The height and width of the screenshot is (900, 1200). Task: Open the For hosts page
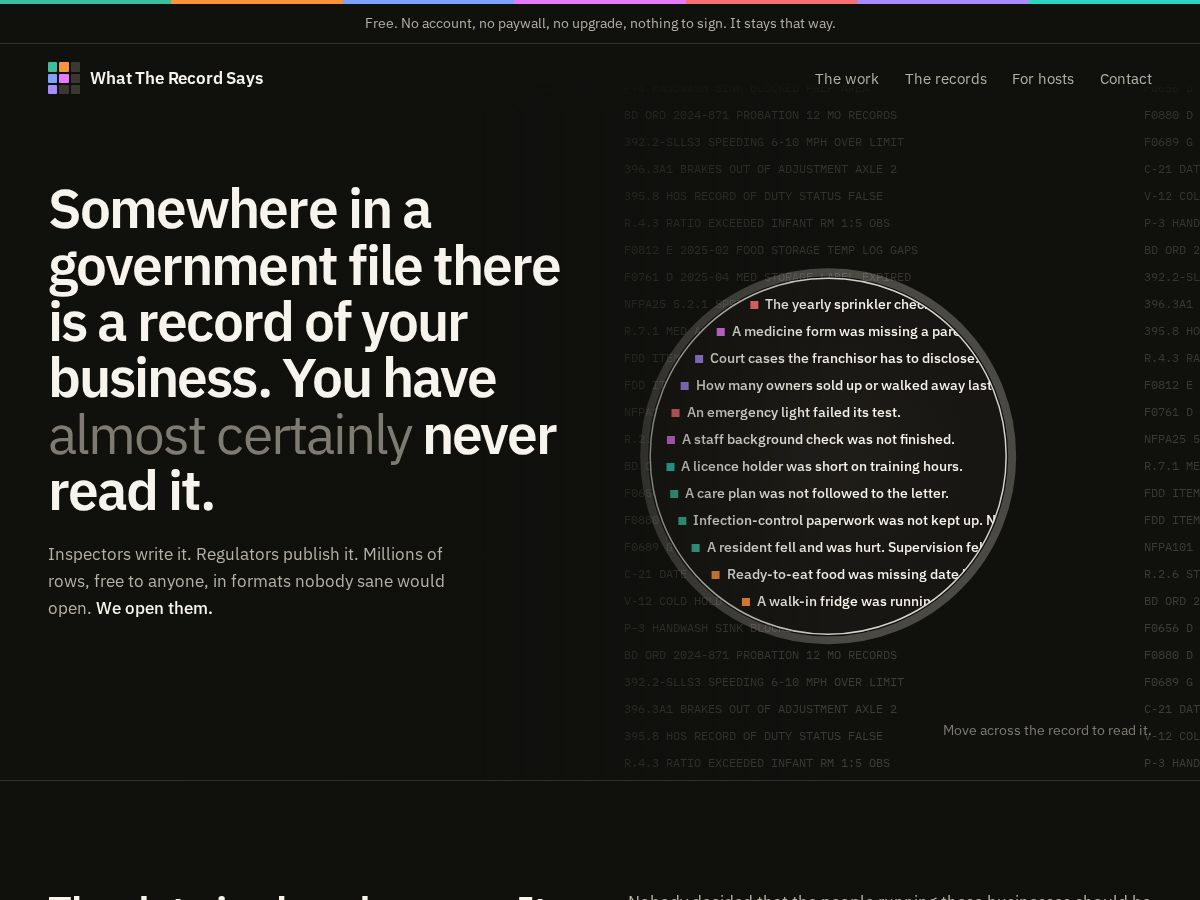coord(1043,79)
